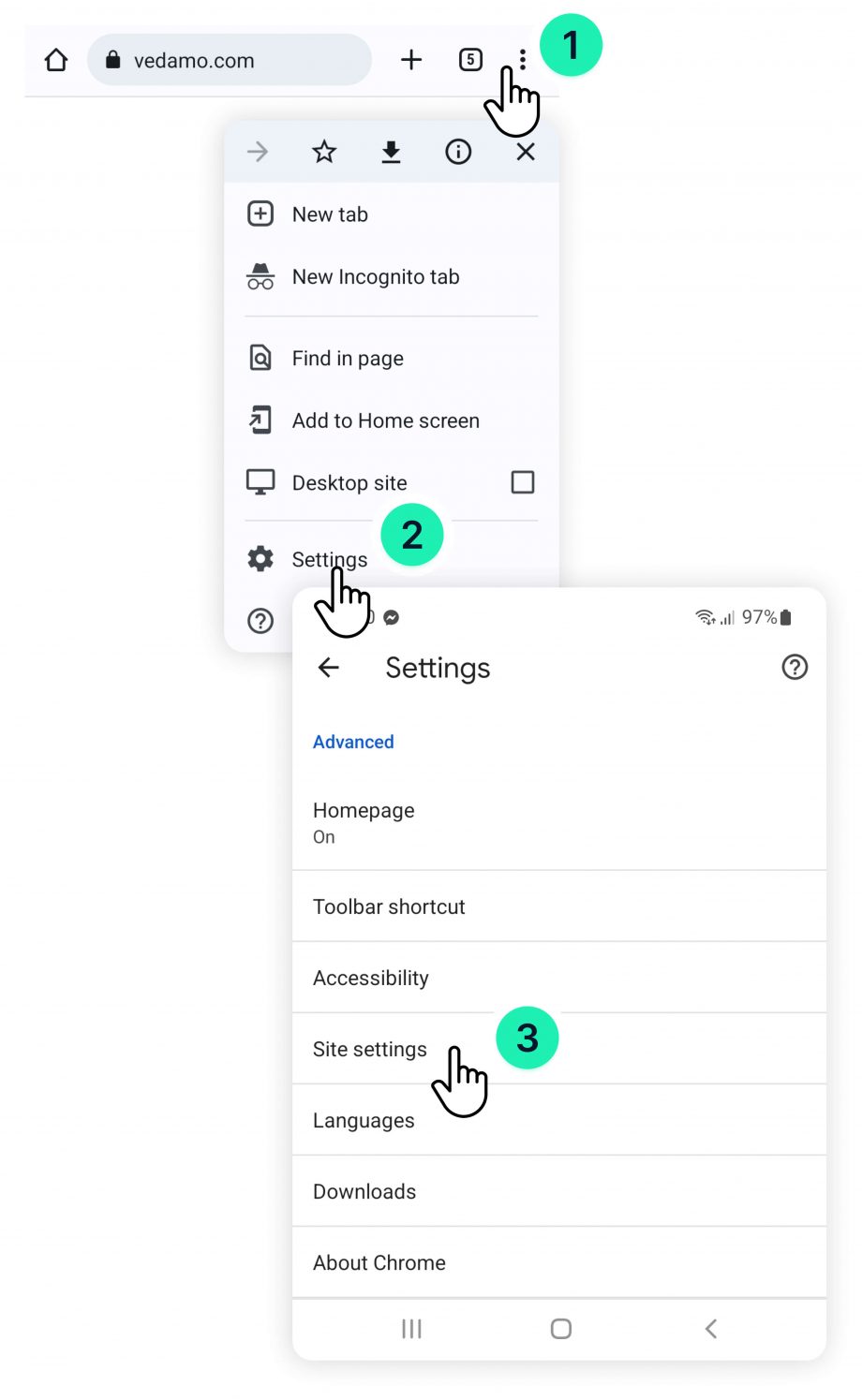Open the three-dot Chrome menu

524,59
